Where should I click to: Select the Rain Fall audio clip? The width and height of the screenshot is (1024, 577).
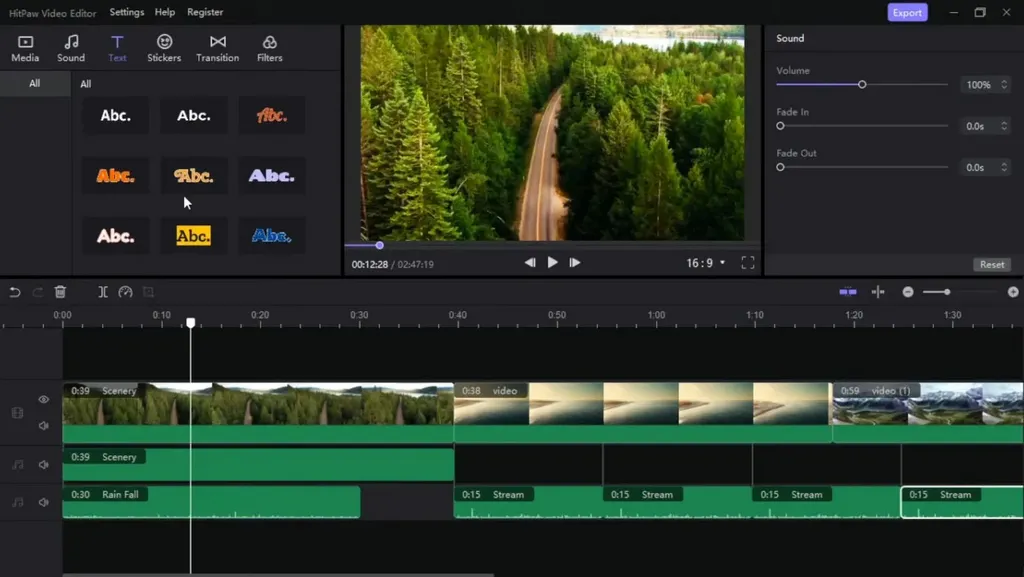tap(211, 502)
